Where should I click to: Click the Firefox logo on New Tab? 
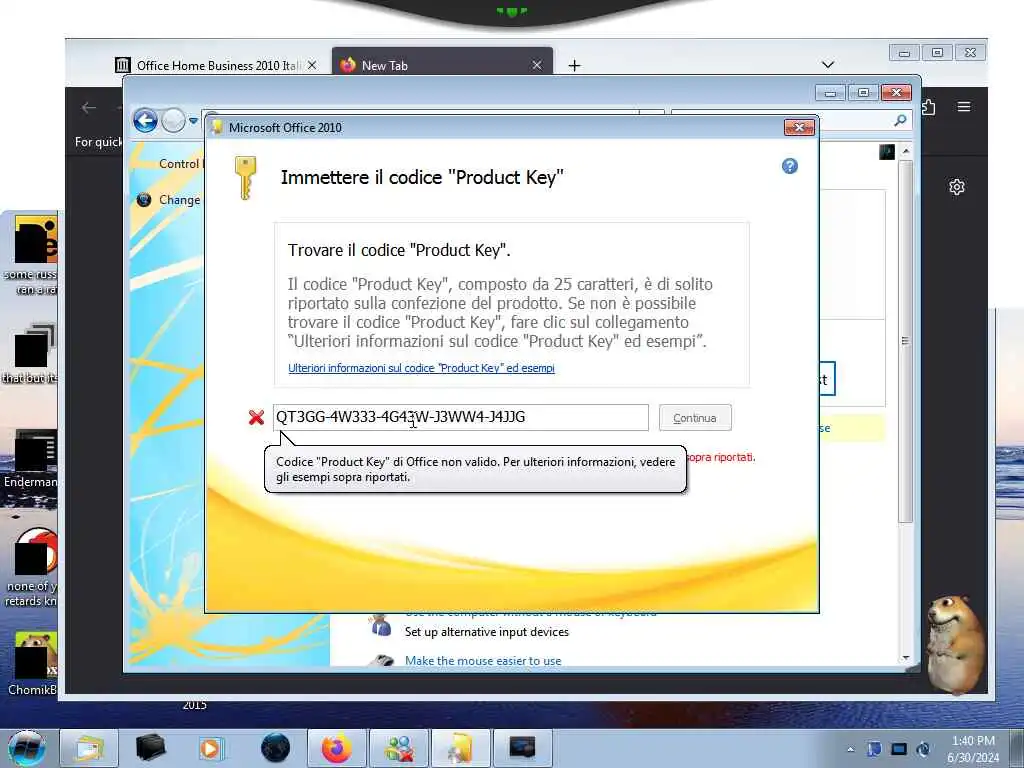pyautogui.click(x=347, y=65)
